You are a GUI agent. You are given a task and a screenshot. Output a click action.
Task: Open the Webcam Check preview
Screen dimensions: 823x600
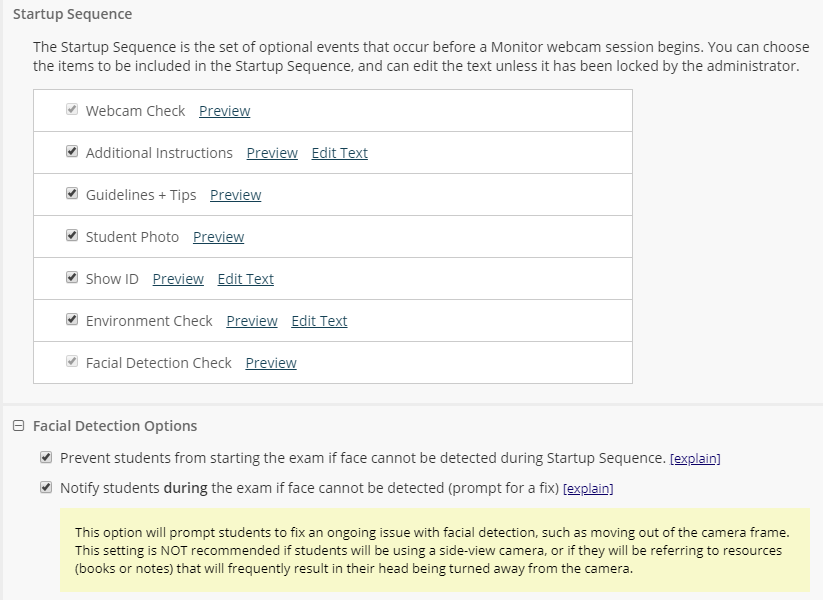[x=225, y=111]
